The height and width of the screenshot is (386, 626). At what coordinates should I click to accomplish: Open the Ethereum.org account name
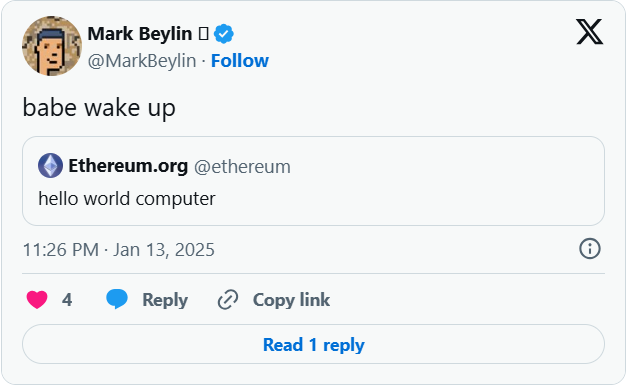pyautogui.click(x=128, y=166)
